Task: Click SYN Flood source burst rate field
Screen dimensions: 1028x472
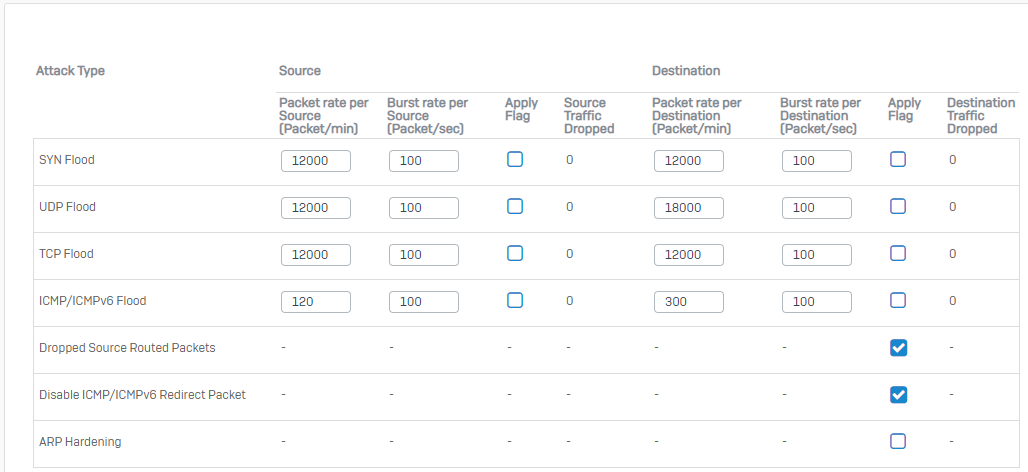Action: (x=423, y=161)
